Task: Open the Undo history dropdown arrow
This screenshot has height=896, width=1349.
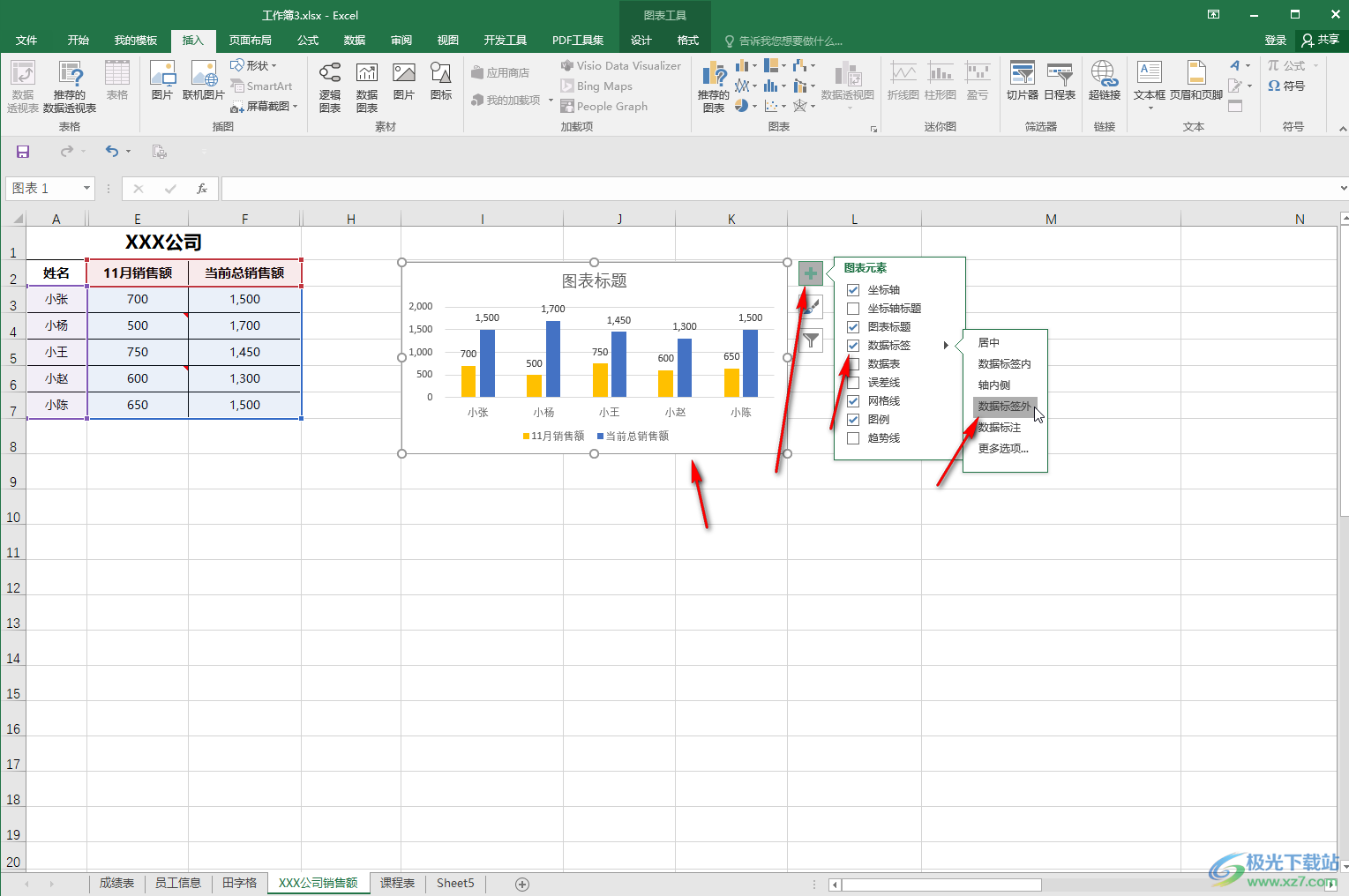Action: [128, 152]
